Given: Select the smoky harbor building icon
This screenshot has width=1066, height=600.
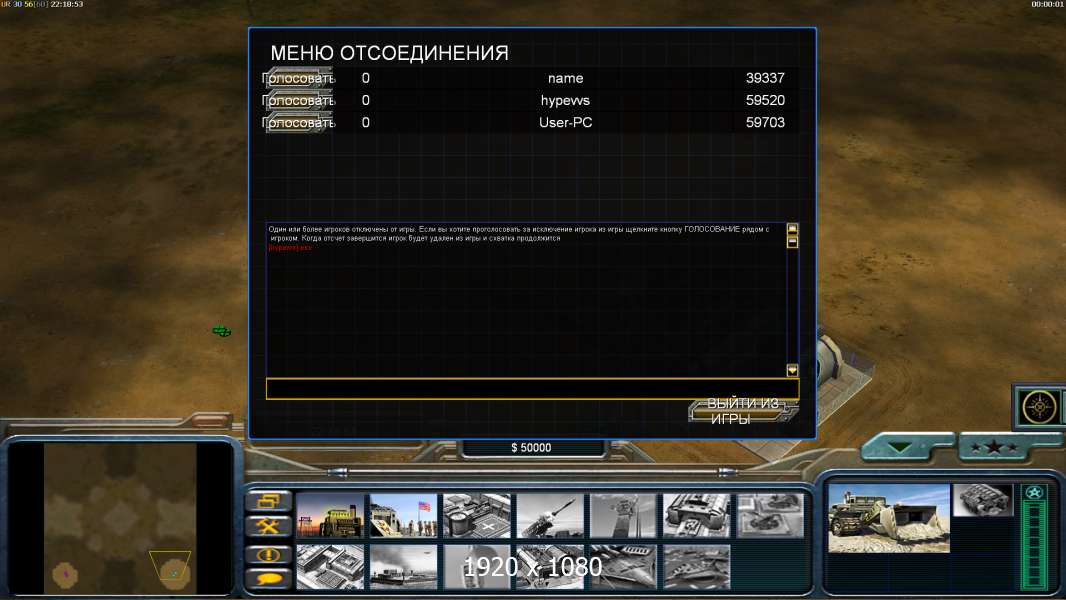Looking at the screenshot, I should coord(404,567).
